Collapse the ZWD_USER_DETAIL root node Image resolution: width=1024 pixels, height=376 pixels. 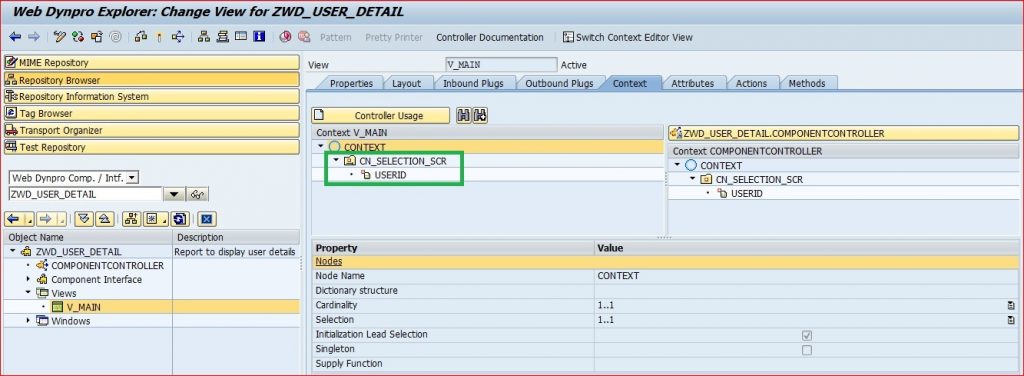12,251
